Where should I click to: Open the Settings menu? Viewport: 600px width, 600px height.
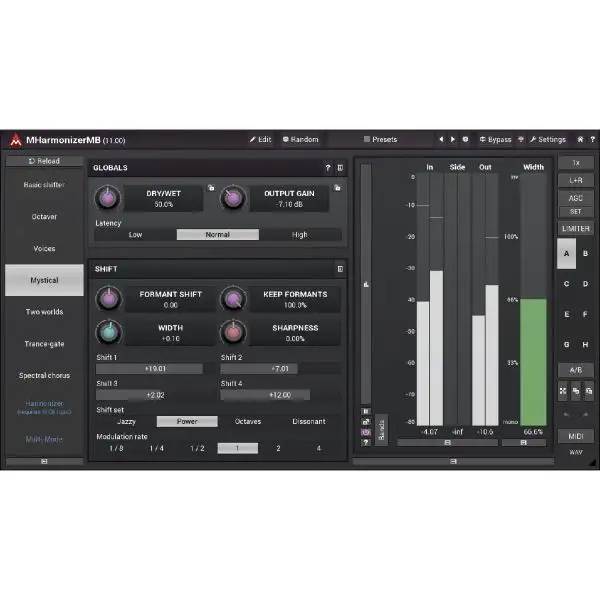pyautogui.click(x=548, y=140)
